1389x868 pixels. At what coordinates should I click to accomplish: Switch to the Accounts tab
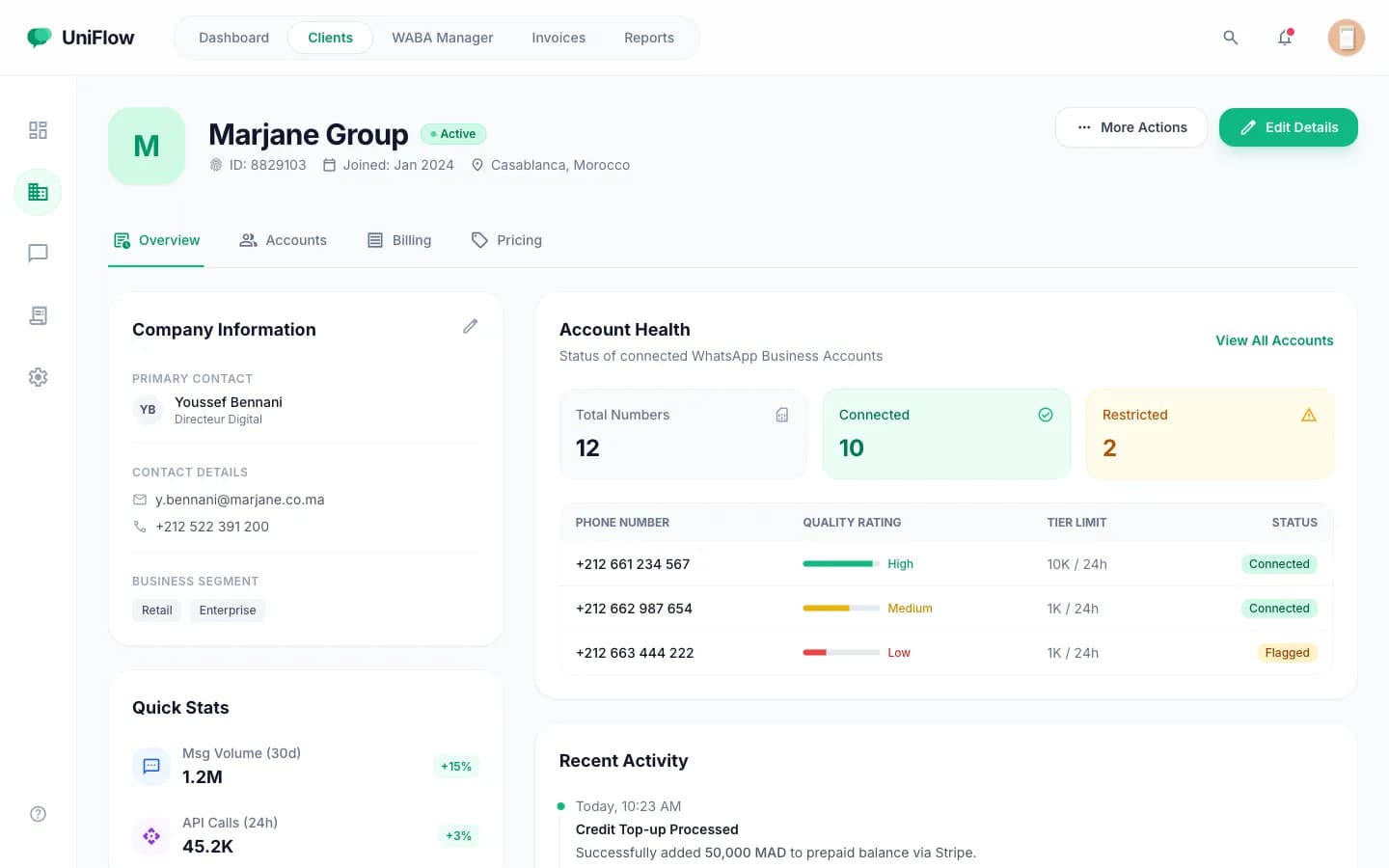(284, 239)
